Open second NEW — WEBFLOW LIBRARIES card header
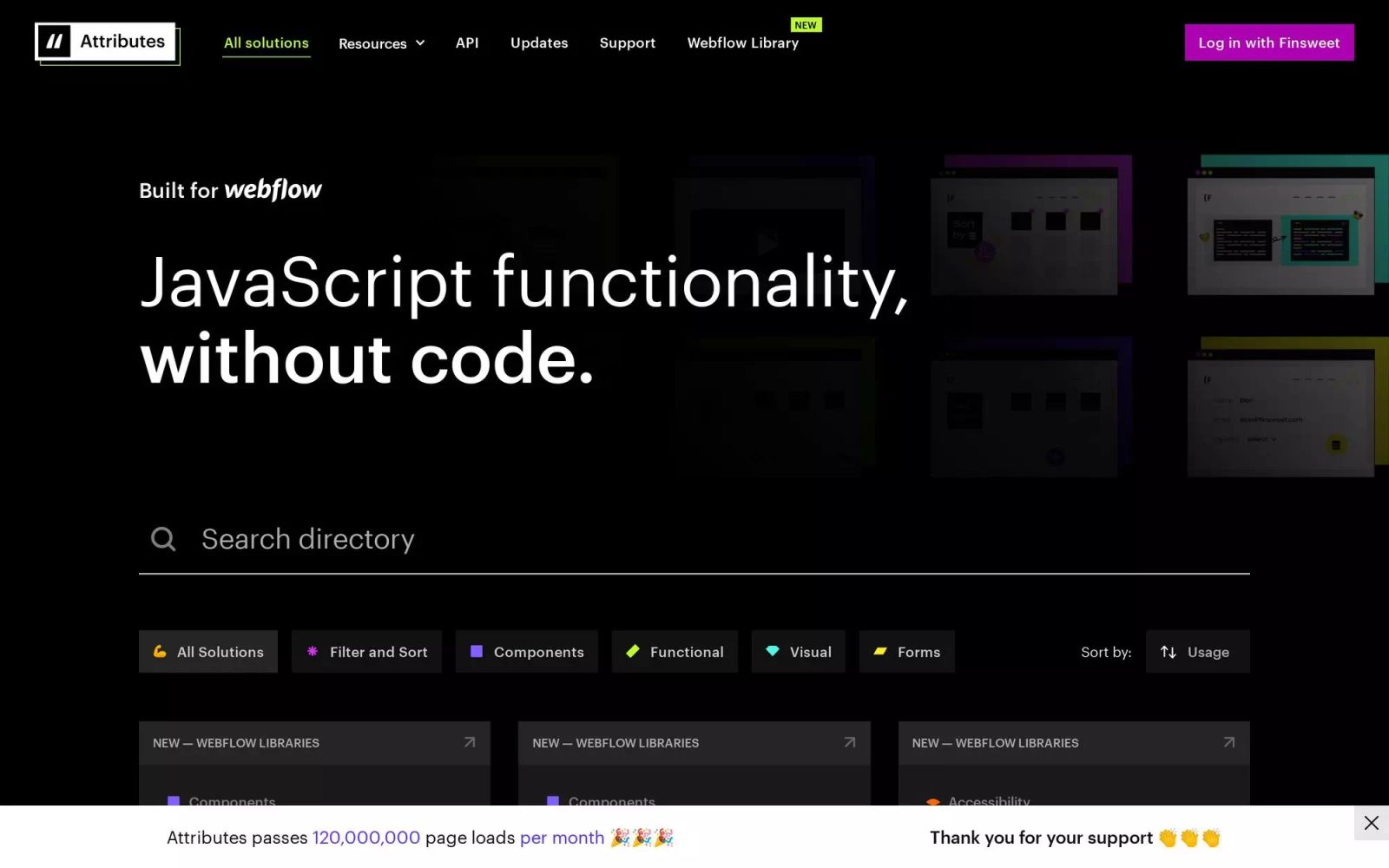Screen dimensions: 1389x868 (x=694, y=743)
